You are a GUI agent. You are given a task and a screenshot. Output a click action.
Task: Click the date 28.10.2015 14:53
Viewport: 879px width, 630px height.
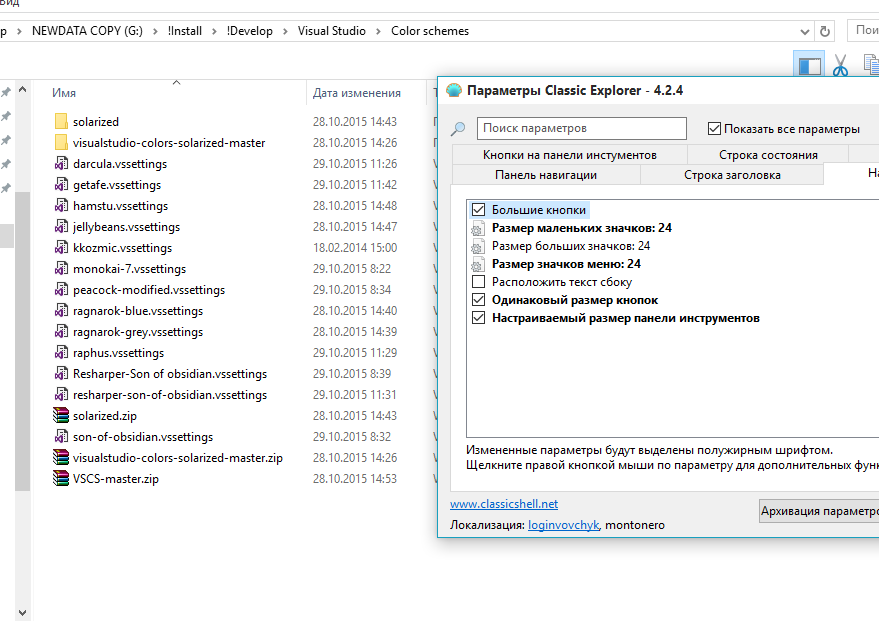(355, 479)
